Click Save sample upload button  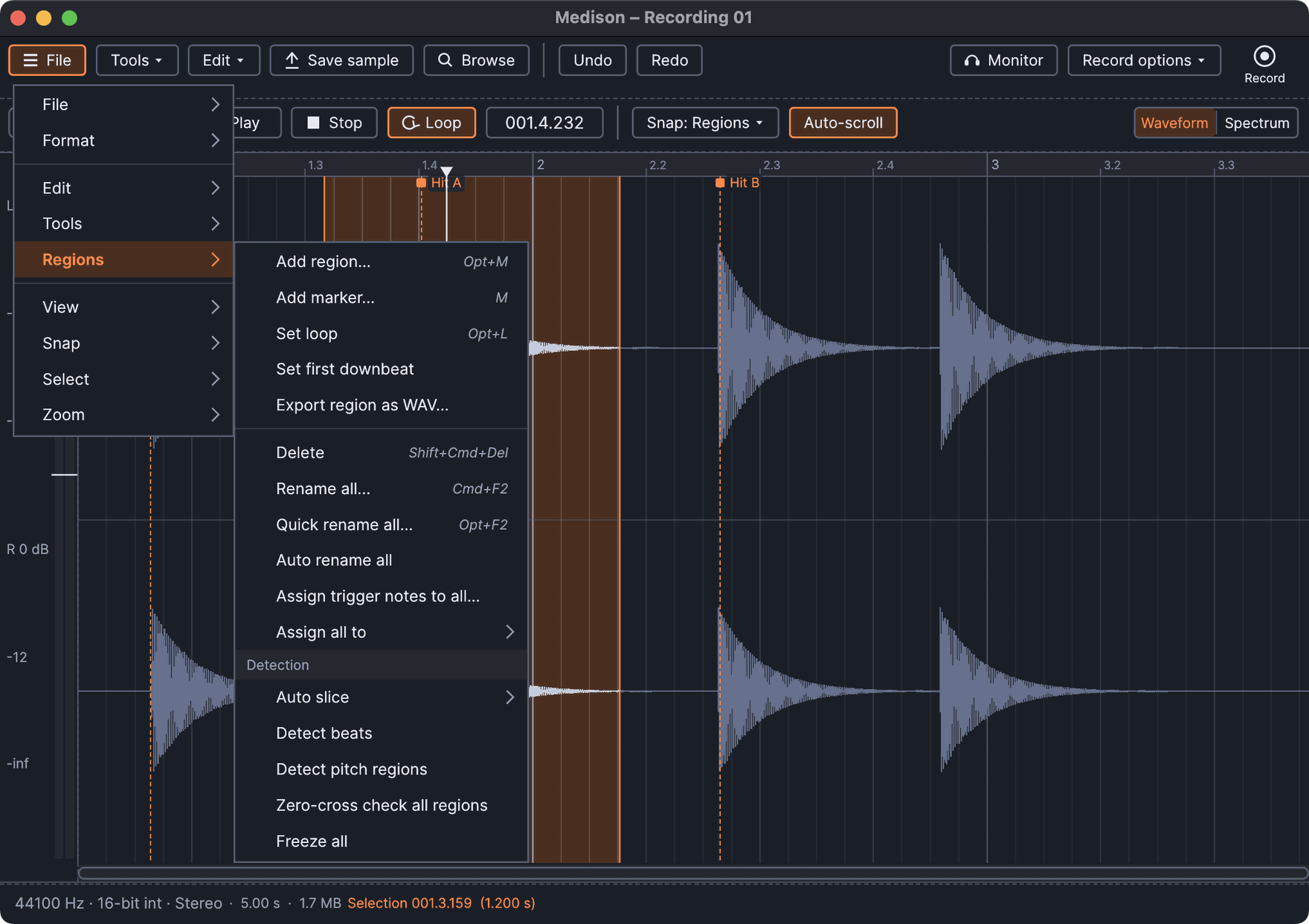(x=341, y=60)
